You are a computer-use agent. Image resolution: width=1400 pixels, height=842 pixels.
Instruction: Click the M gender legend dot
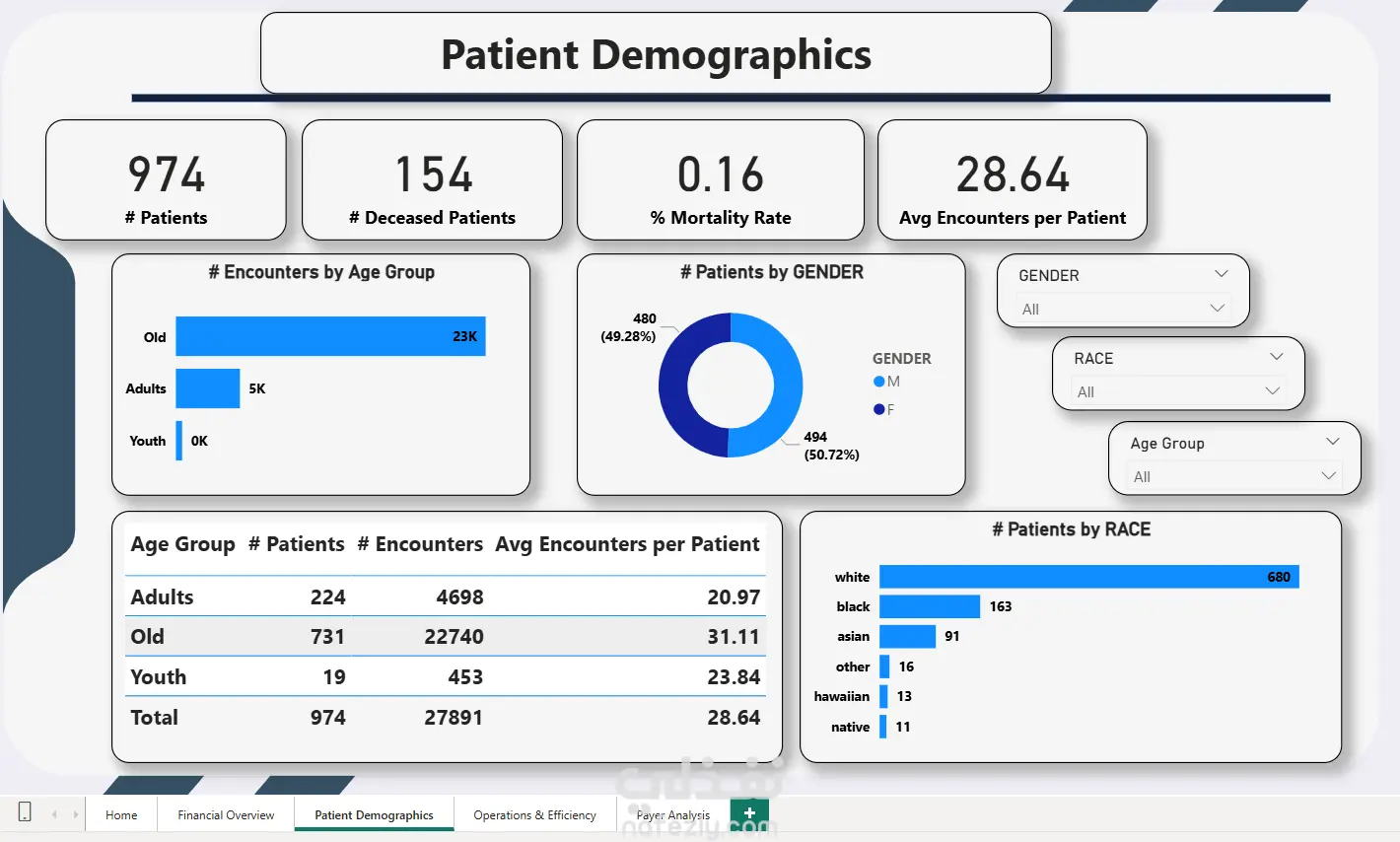coord(878,382)
